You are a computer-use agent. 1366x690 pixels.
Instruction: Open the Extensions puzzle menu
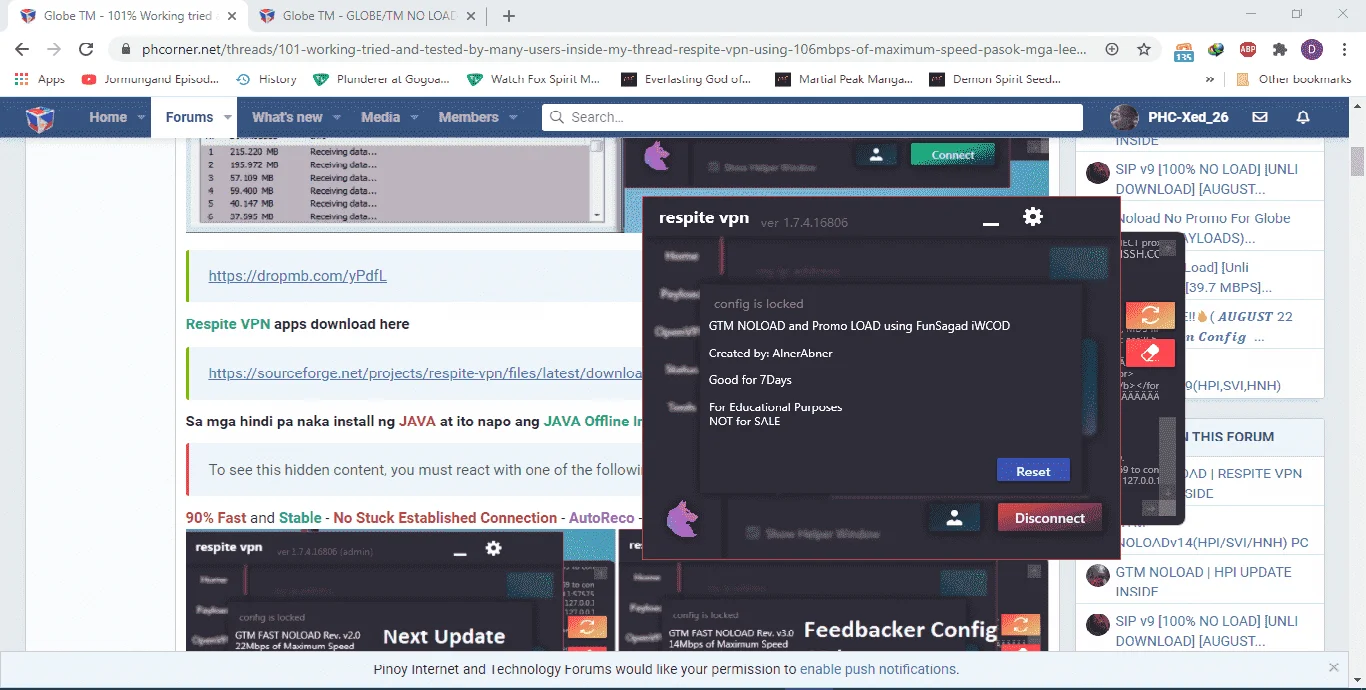1279,49
